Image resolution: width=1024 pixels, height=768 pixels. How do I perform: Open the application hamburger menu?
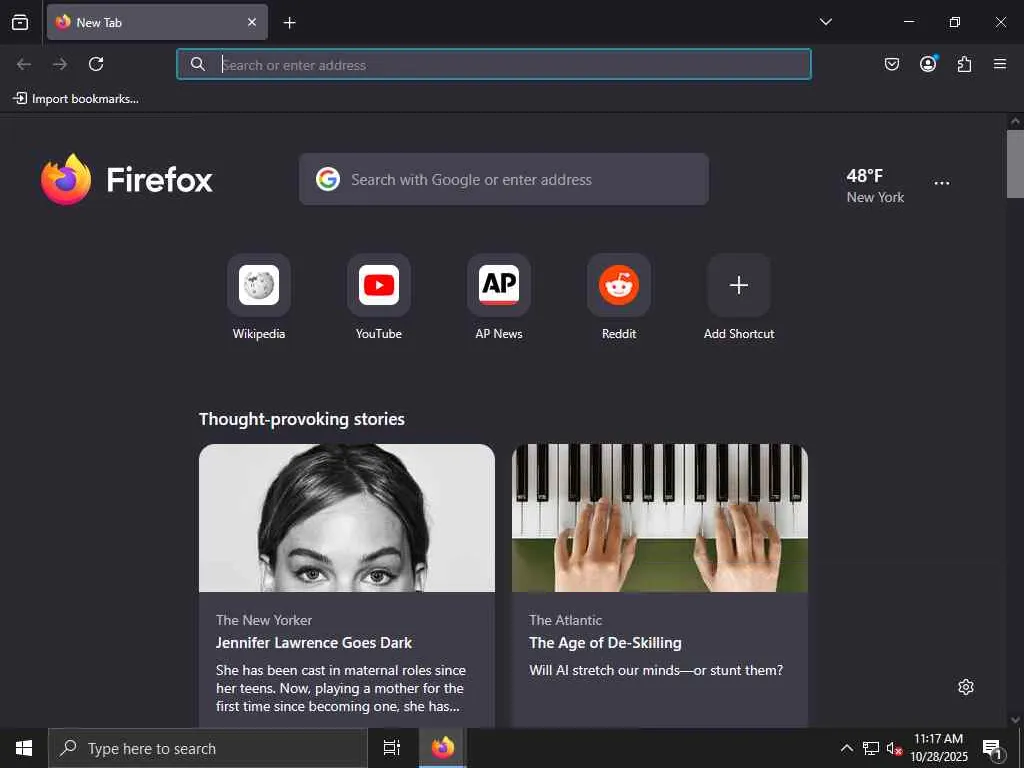1000,64
